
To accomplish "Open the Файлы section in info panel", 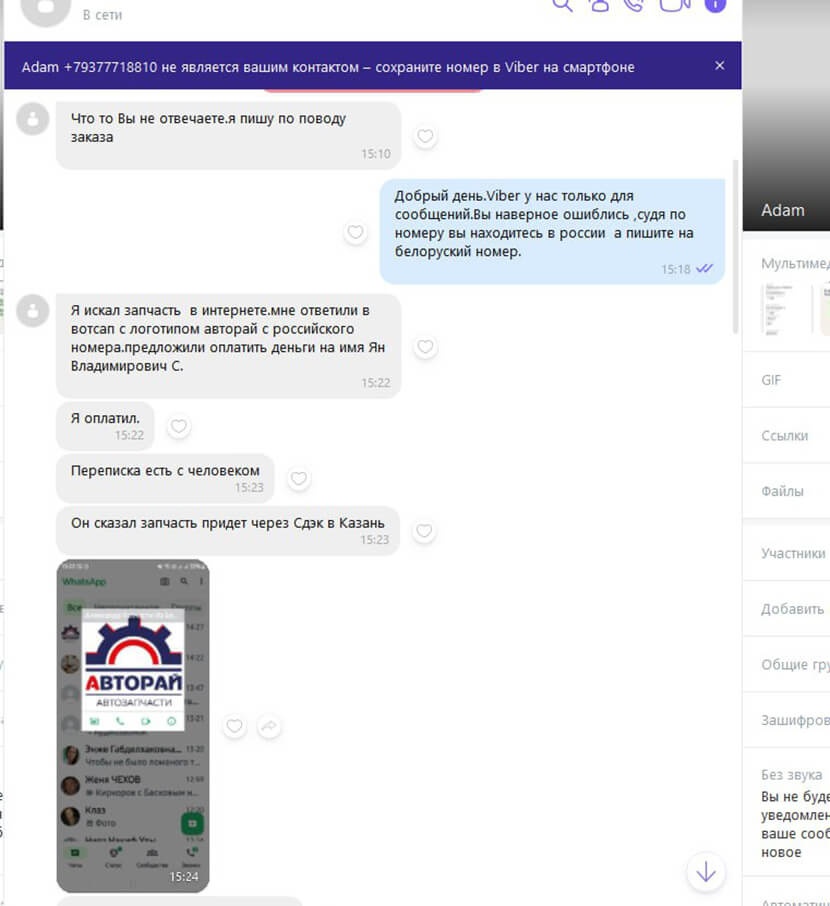I will (x=782, y=491).
